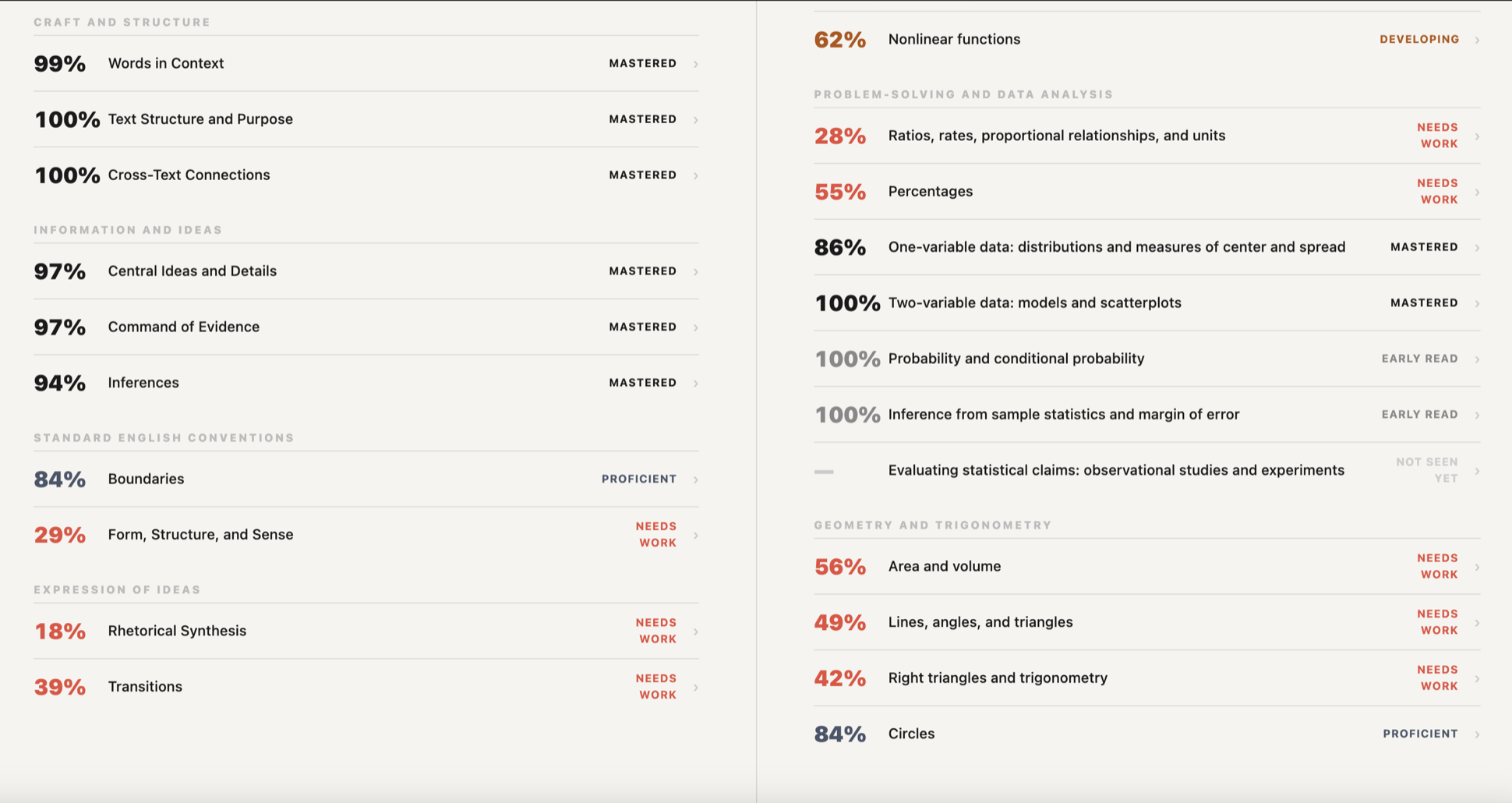1512x803 pixels.
Task: Click the Evaluating statistical claims chevron
Action: click(x=1477, y=471)
